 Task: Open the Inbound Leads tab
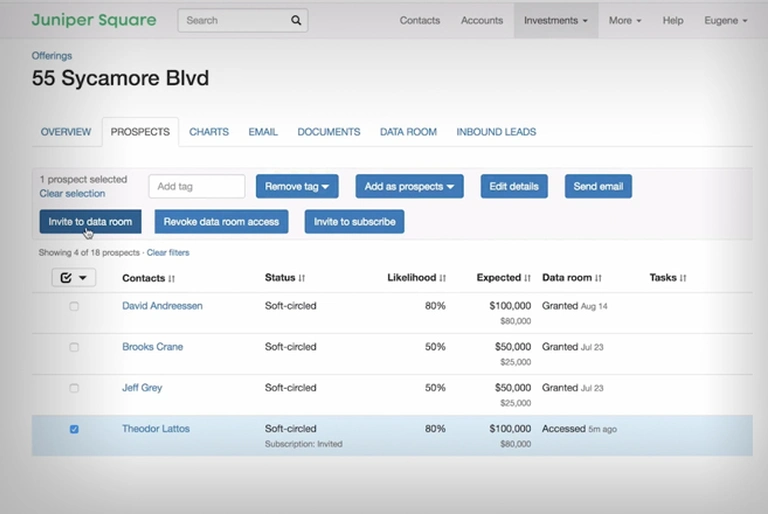click(x=496, y=132)
